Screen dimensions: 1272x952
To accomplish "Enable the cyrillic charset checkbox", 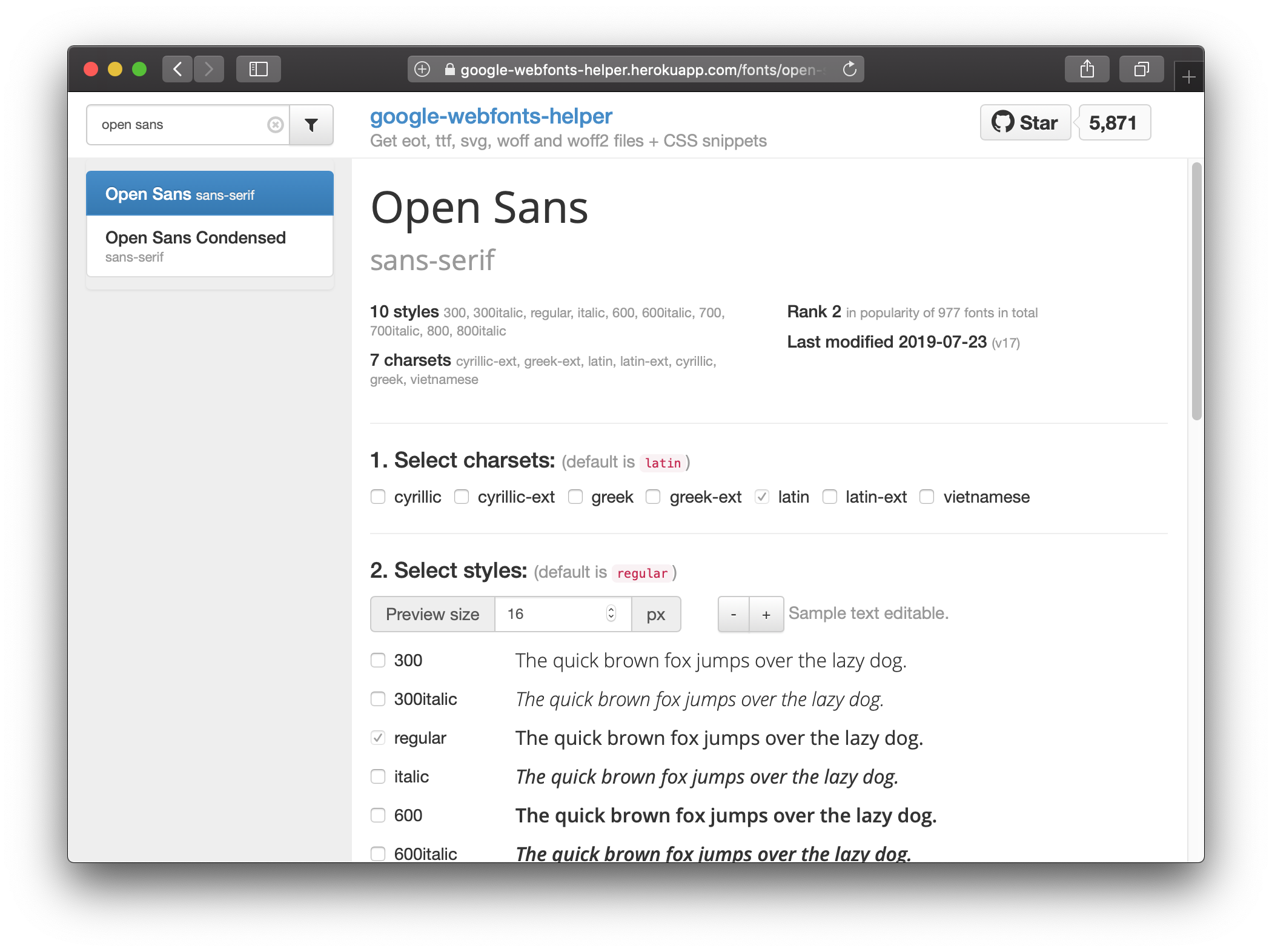I will click(x=378, y=497).
